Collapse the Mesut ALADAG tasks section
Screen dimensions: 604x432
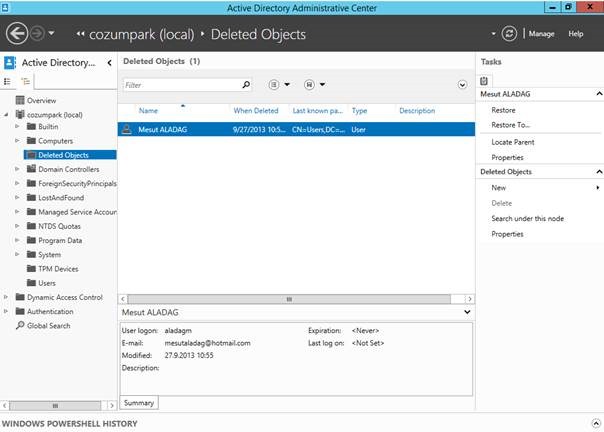(599, 94)
